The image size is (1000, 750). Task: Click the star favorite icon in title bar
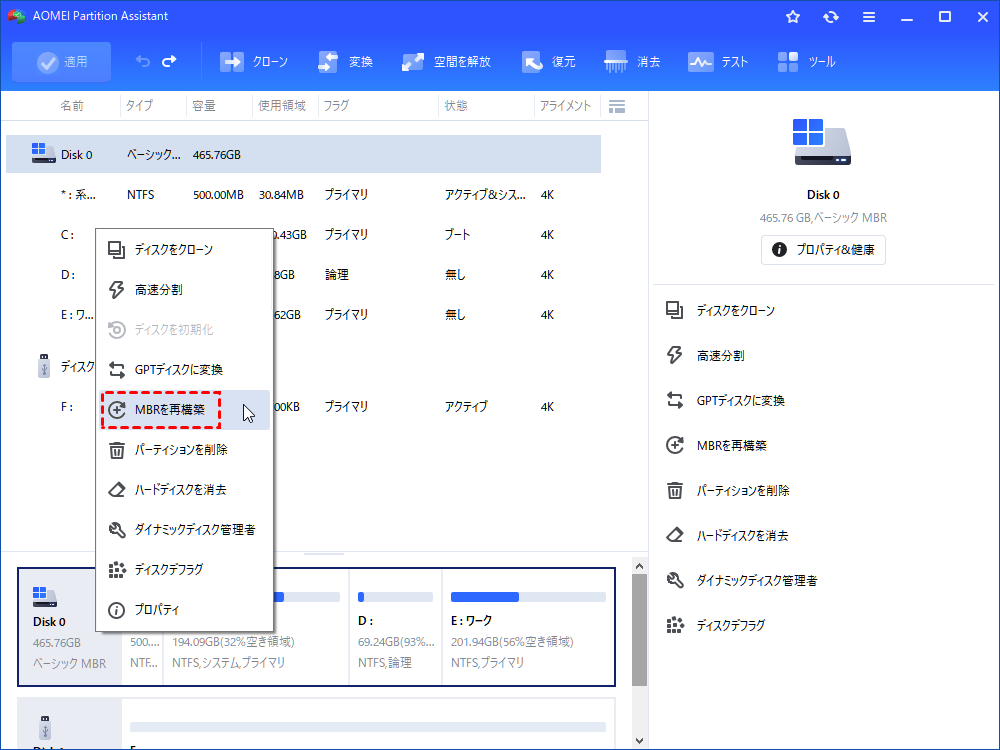coord(793,17)
